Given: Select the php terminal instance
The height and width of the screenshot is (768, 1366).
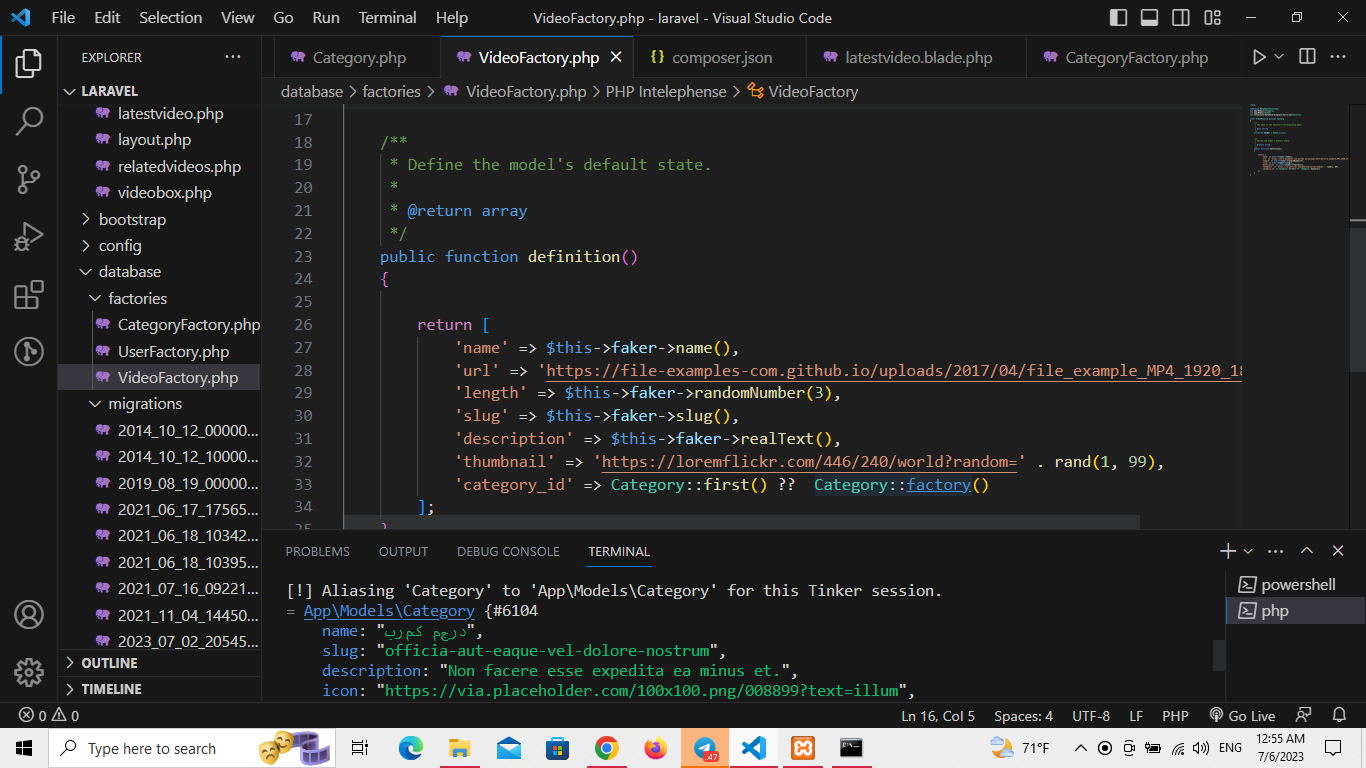Looking at the screenshot, I should click(1295, 610).
